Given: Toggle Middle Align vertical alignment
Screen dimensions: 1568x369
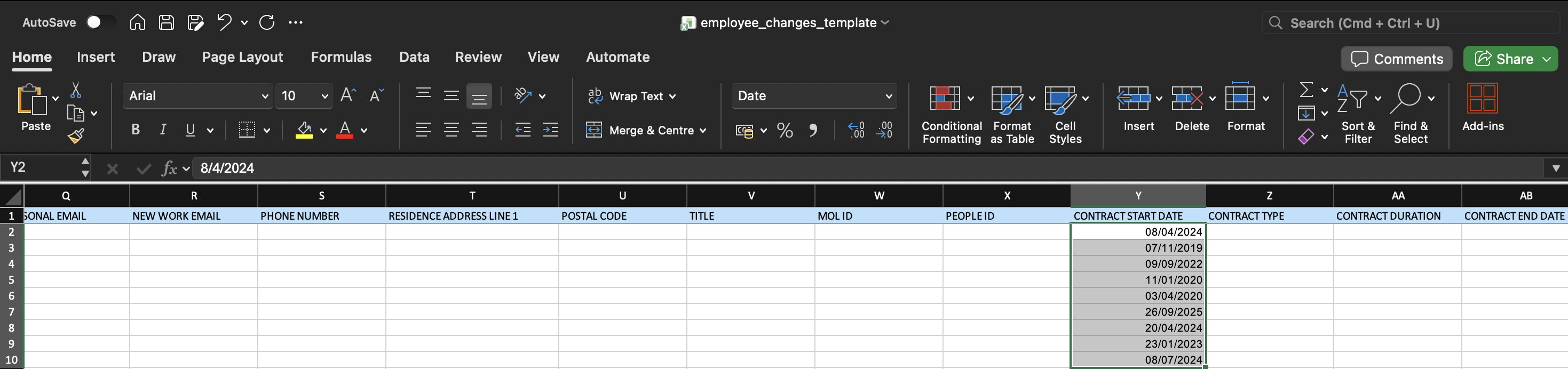Looking at the screenshot, I should point(451,96).
